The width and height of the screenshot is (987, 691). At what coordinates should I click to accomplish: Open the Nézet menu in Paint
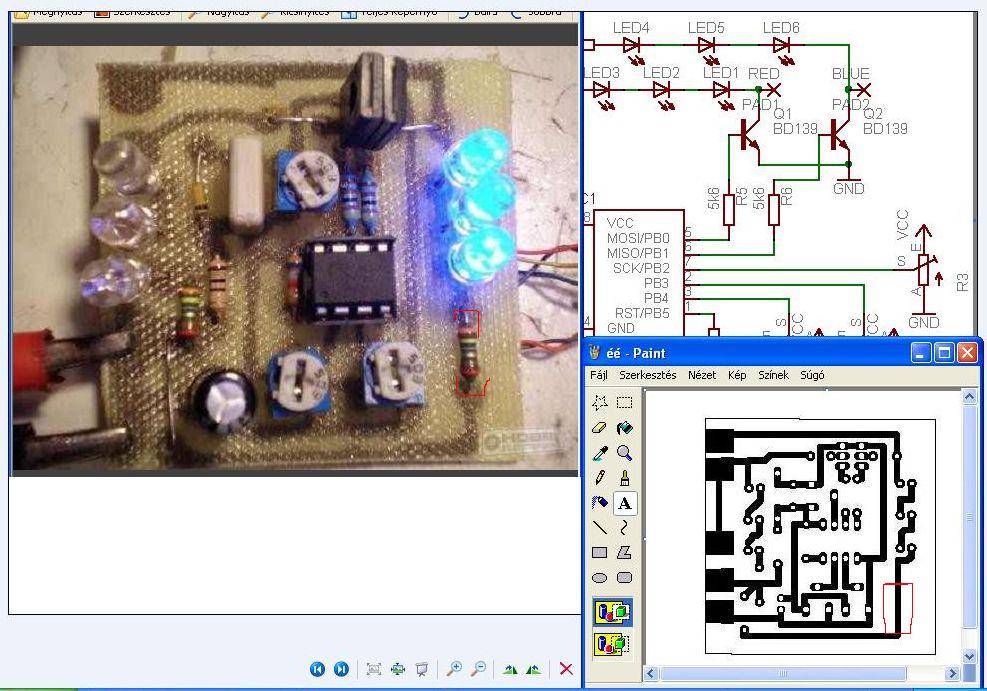702,375
